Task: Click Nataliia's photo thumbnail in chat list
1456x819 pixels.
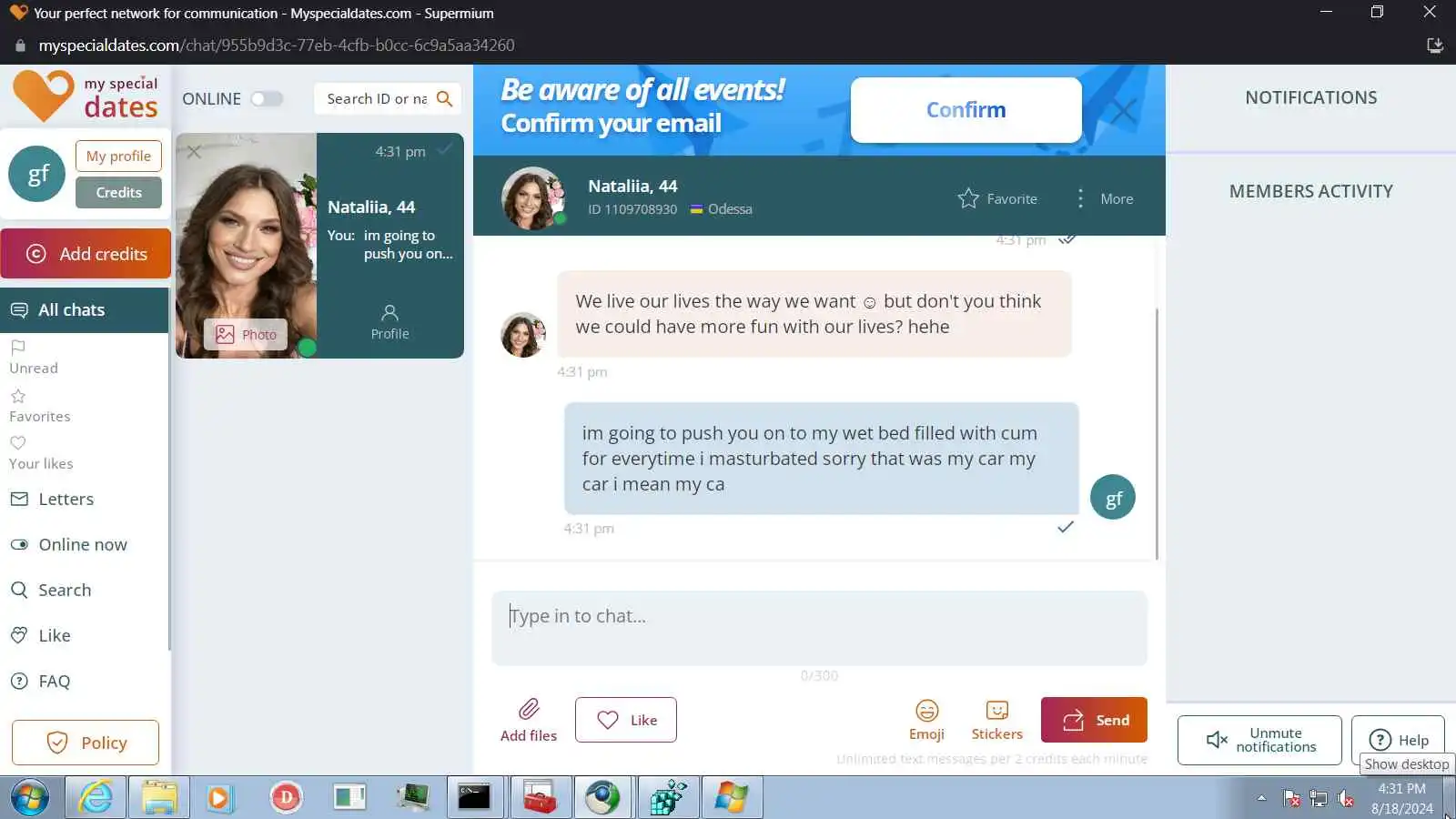Action: point(246,246)
